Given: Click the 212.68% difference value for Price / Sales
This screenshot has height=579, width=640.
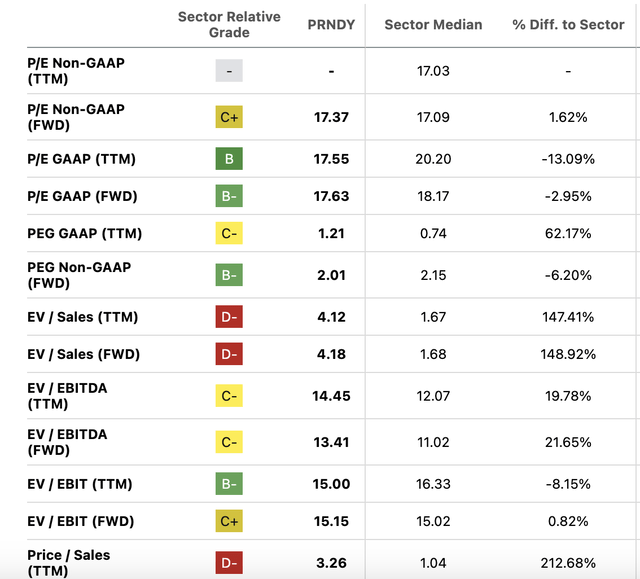Looking at the screenshot, I should tap(566, 563).
